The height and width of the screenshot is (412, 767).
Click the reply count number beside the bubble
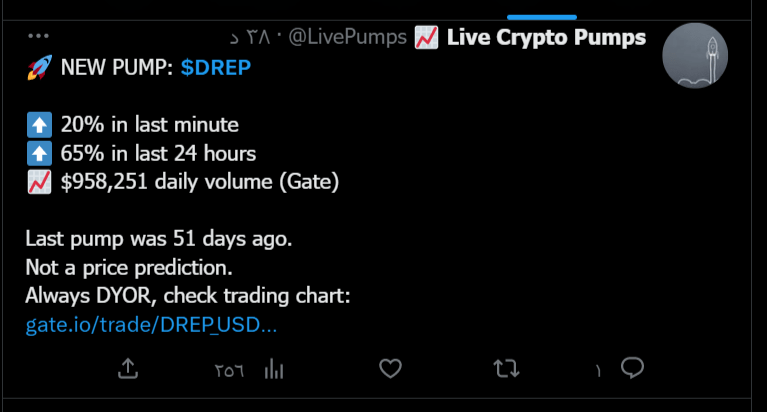[x=598, y=371]
